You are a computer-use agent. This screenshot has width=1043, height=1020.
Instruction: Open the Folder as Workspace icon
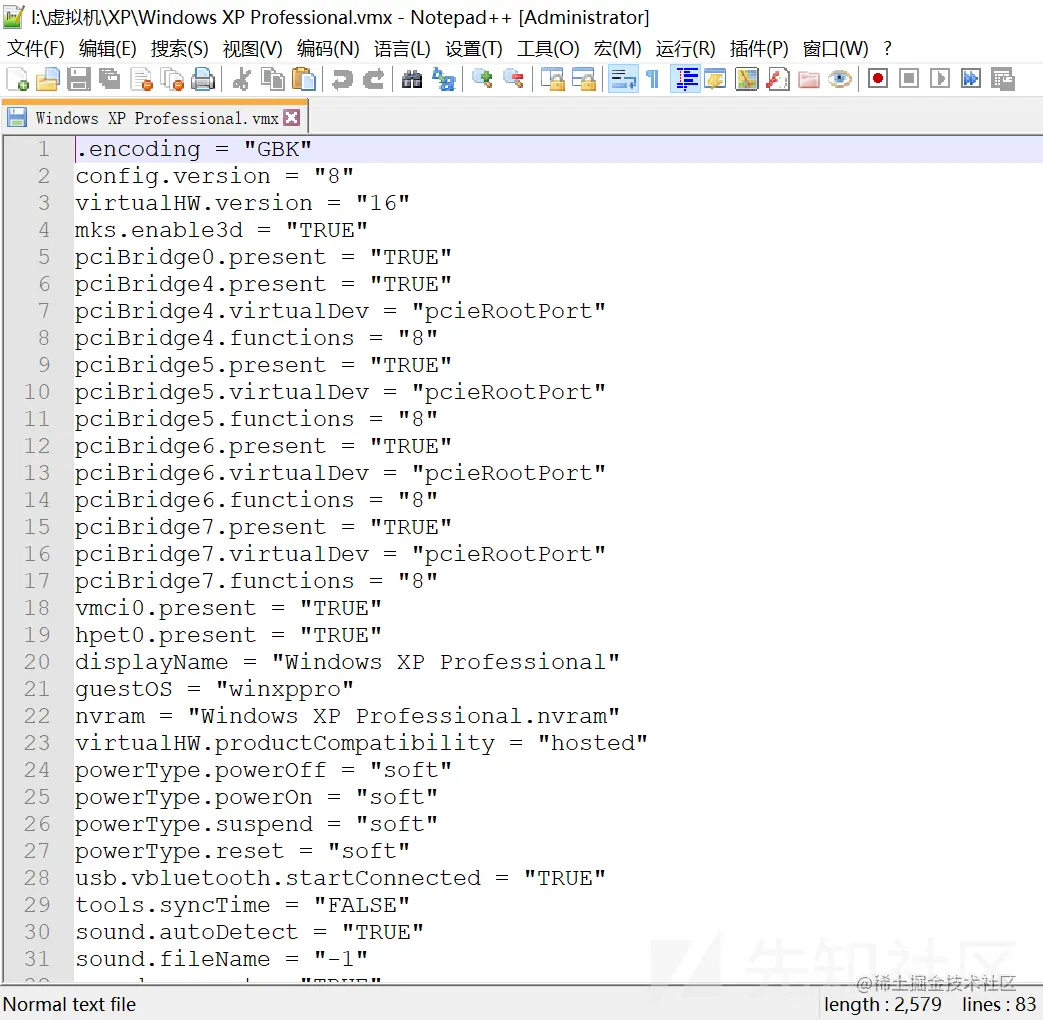[808, 79]
